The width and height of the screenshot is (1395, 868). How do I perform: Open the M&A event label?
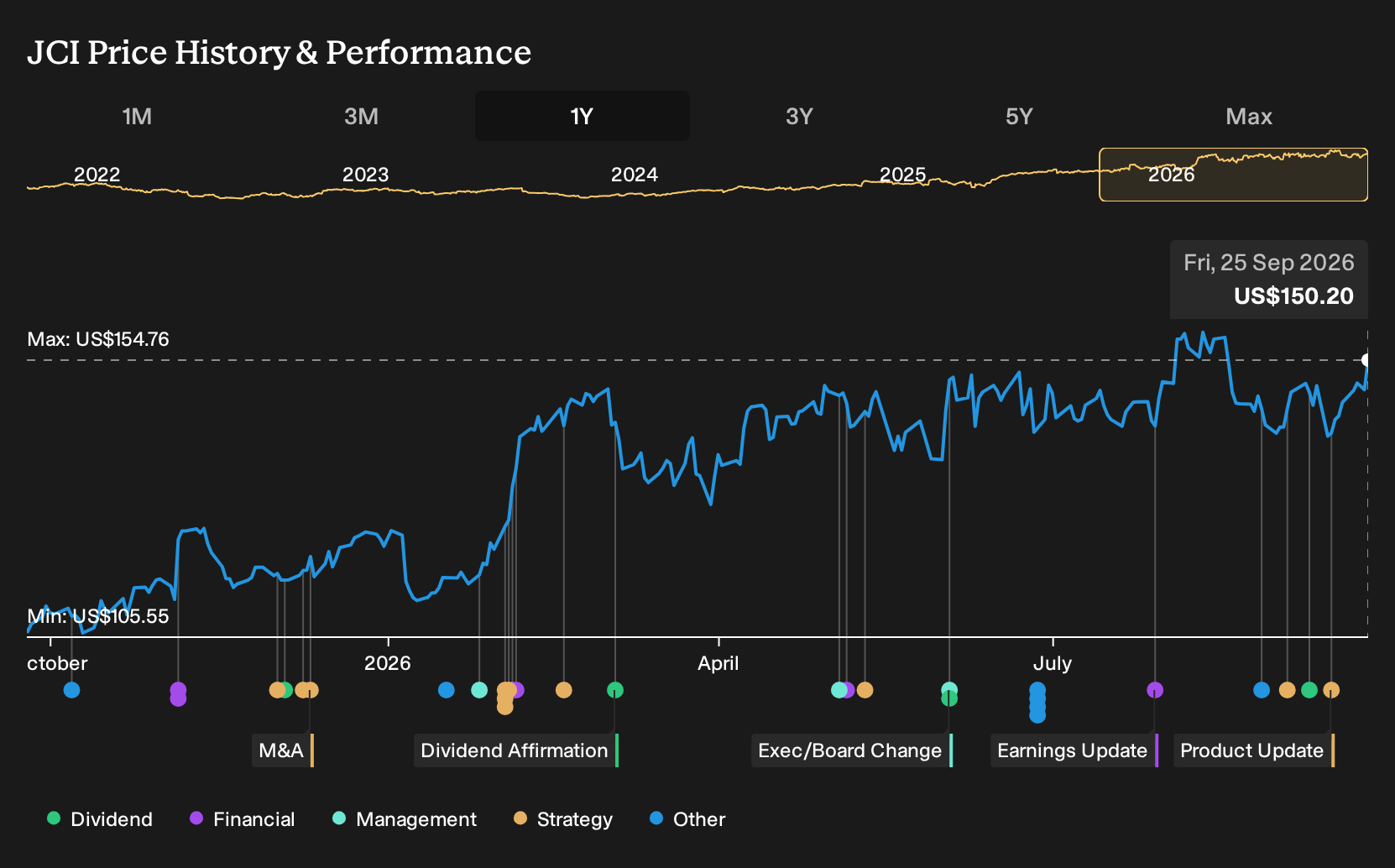(283, 750)
